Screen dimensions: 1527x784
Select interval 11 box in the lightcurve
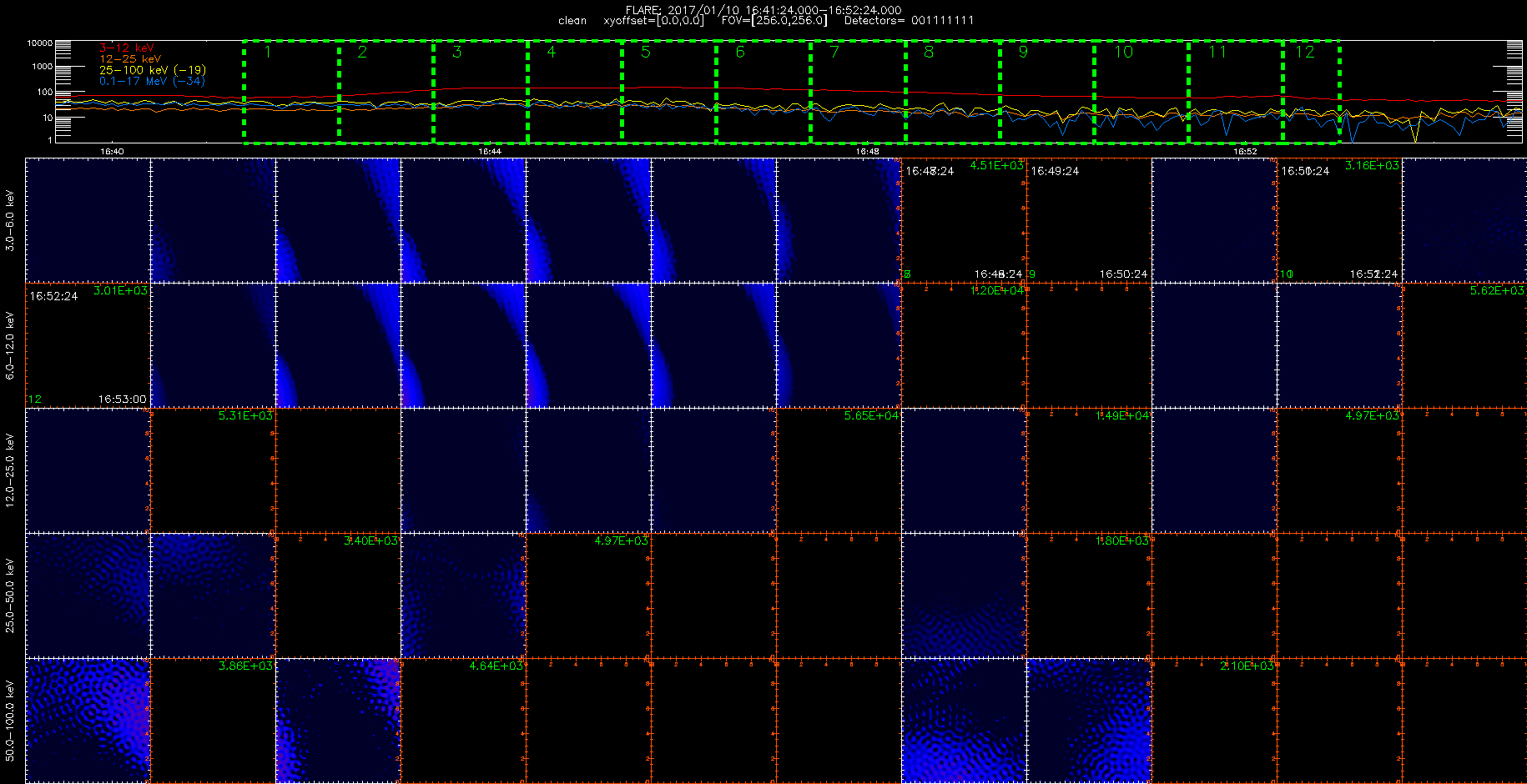pyautogui.click(x=1236, y=92)
